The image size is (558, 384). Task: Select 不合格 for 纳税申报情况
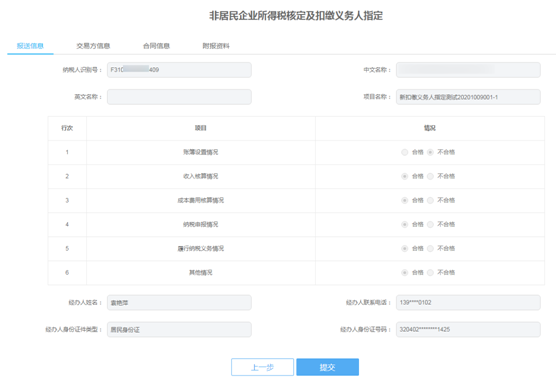(x=430, y=225)
